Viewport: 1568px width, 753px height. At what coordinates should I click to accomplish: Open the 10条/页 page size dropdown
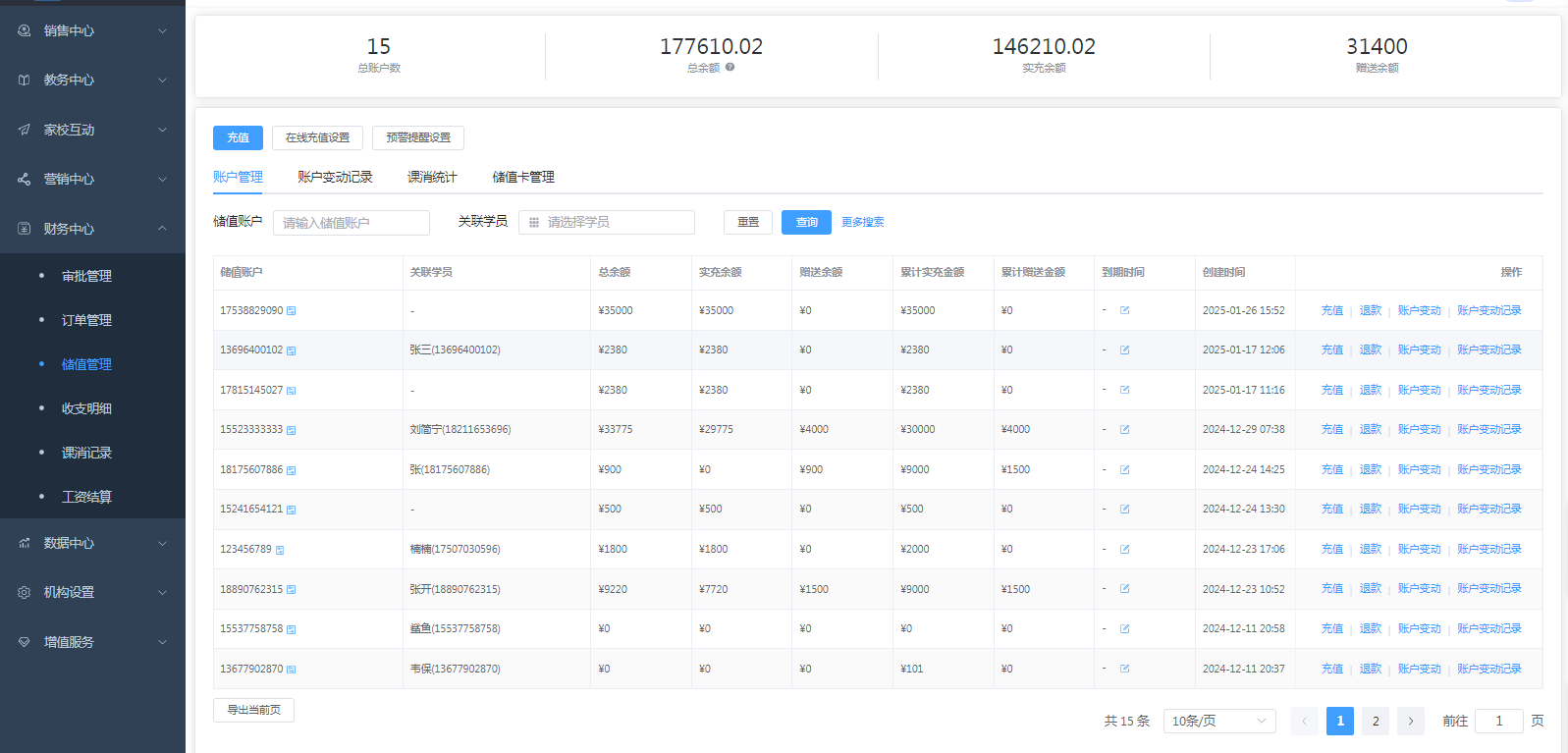[1219, 721]
